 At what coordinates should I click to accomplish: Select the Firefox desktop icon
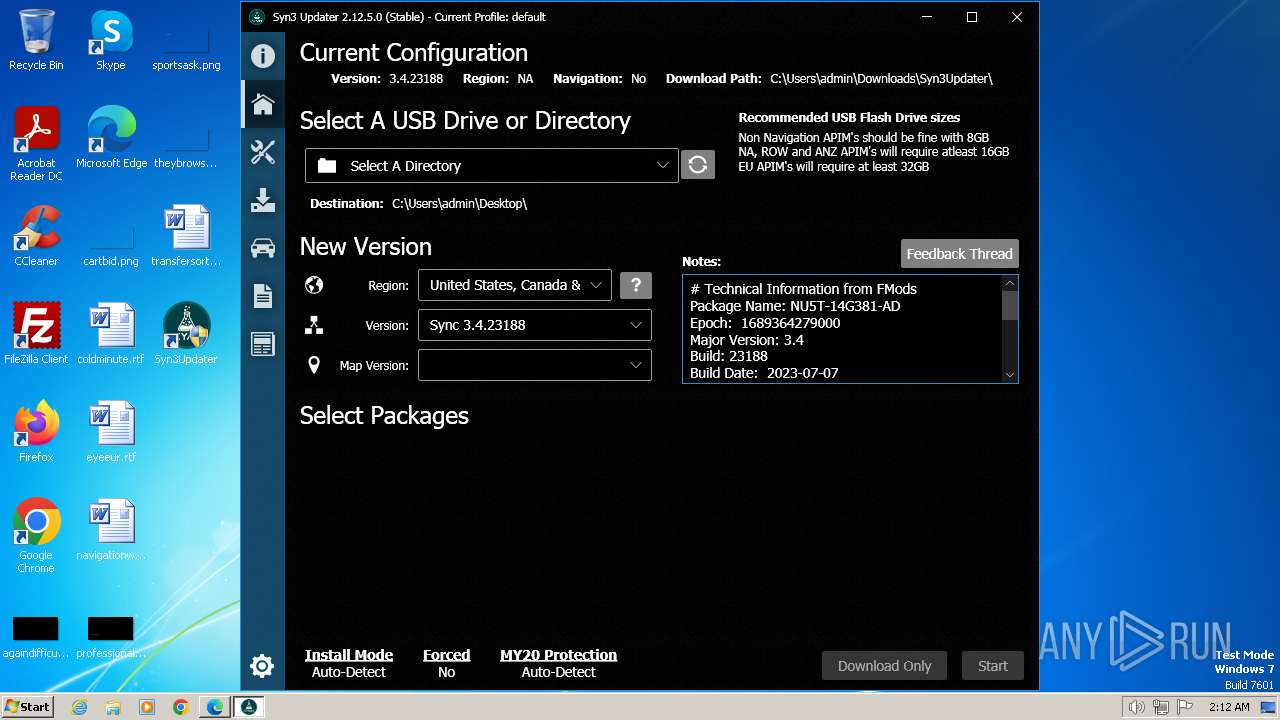click(36, 432)
